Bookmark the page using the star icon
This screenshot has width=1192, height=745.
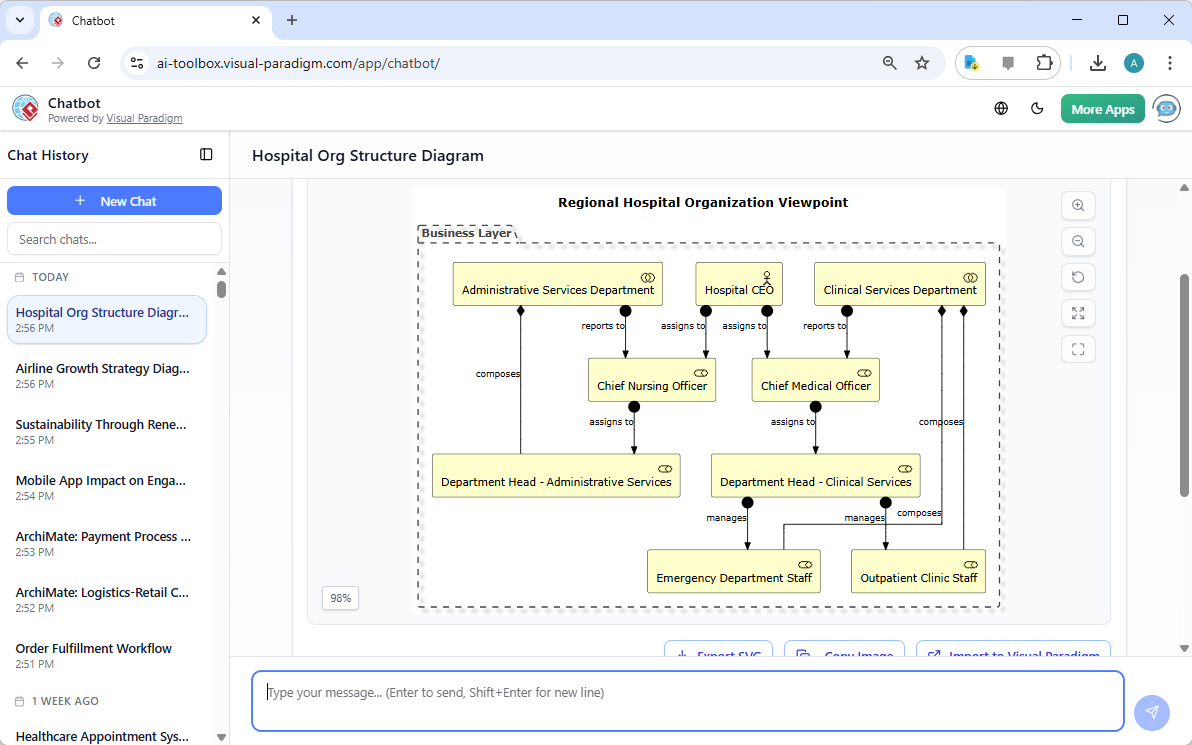(x=921, y=62)
